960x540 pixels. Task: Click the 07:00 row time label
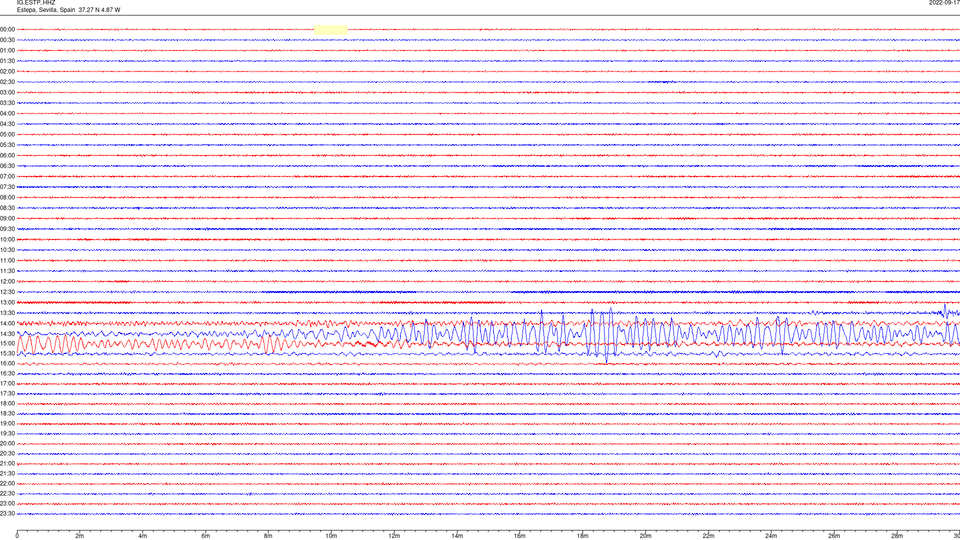tap(7, 176)
